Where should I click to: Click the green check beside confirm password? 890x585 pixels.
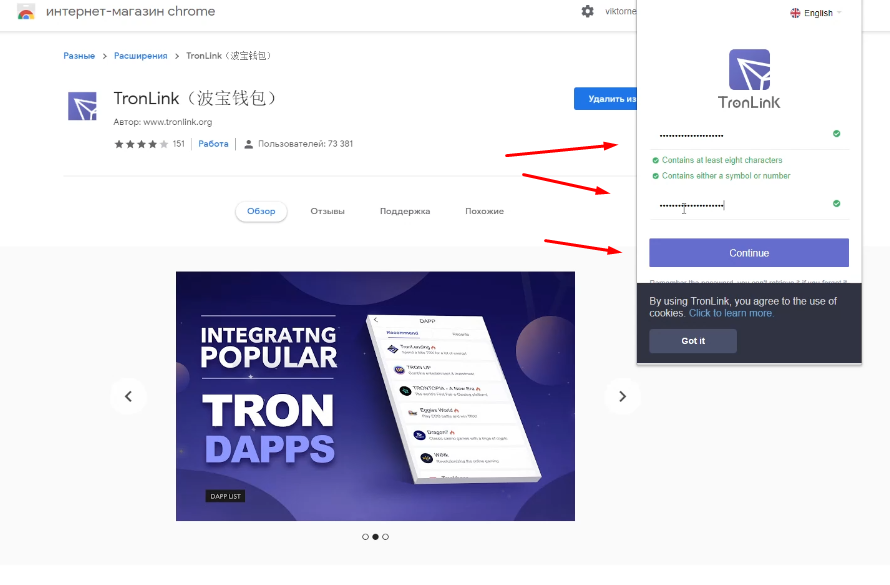[836, 203]
